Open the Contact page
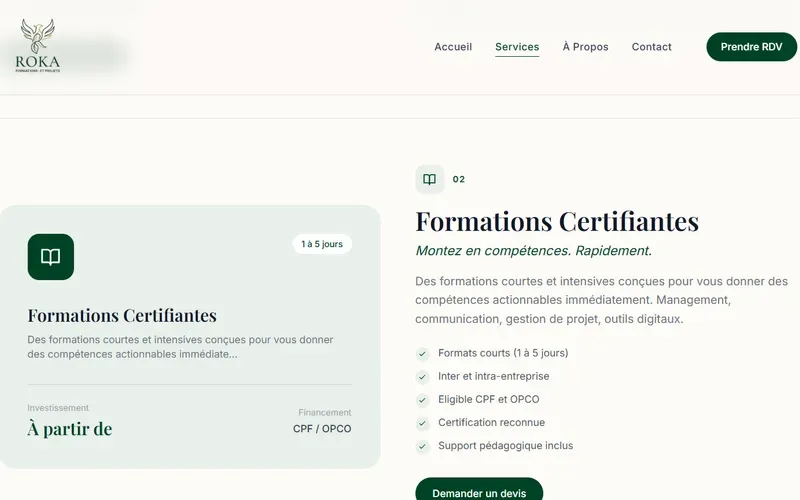 tap(652, 47)
